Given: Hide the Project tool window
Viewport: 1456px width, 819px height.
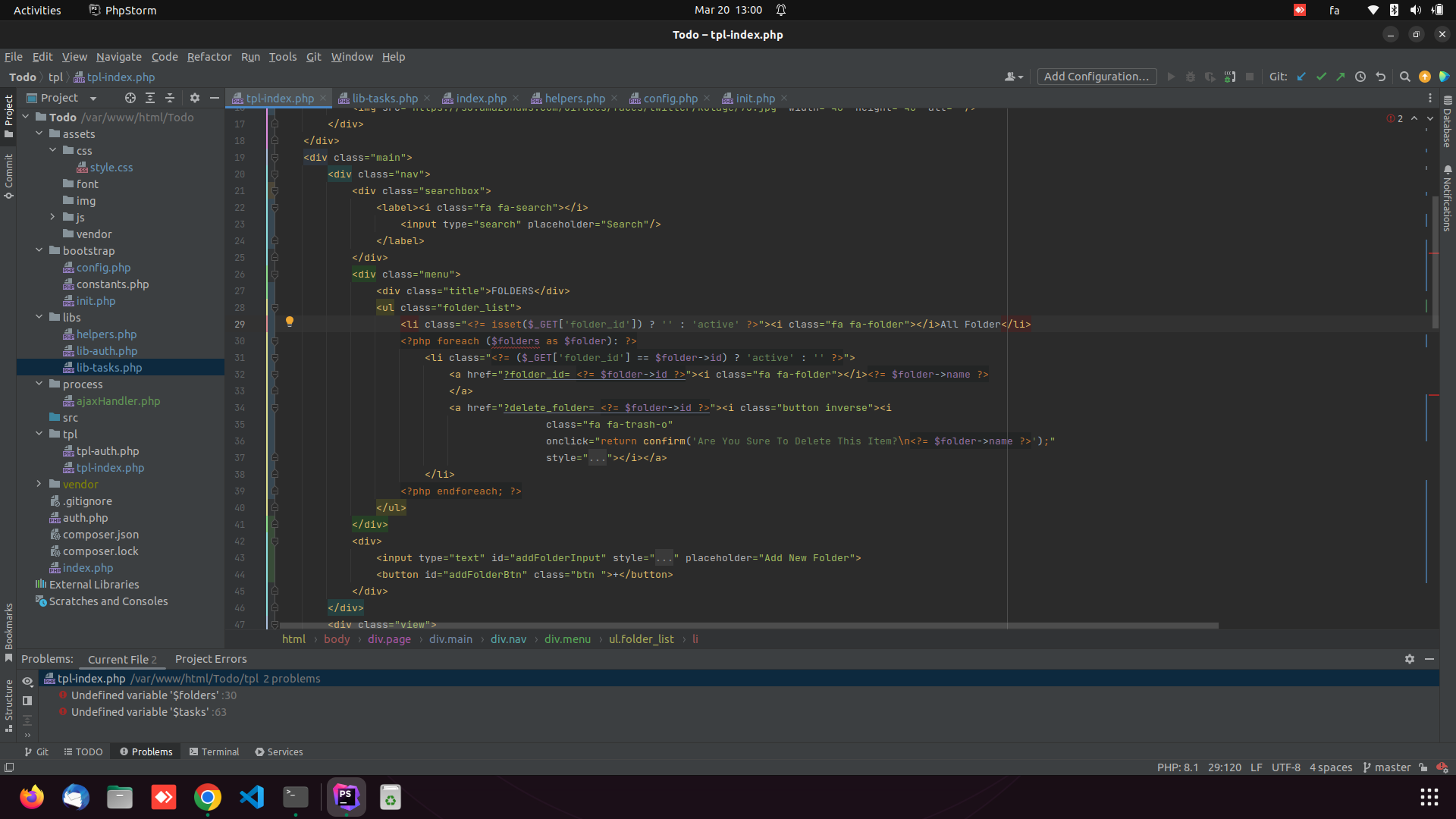Looking at the screenshot, I should point(215,98).
